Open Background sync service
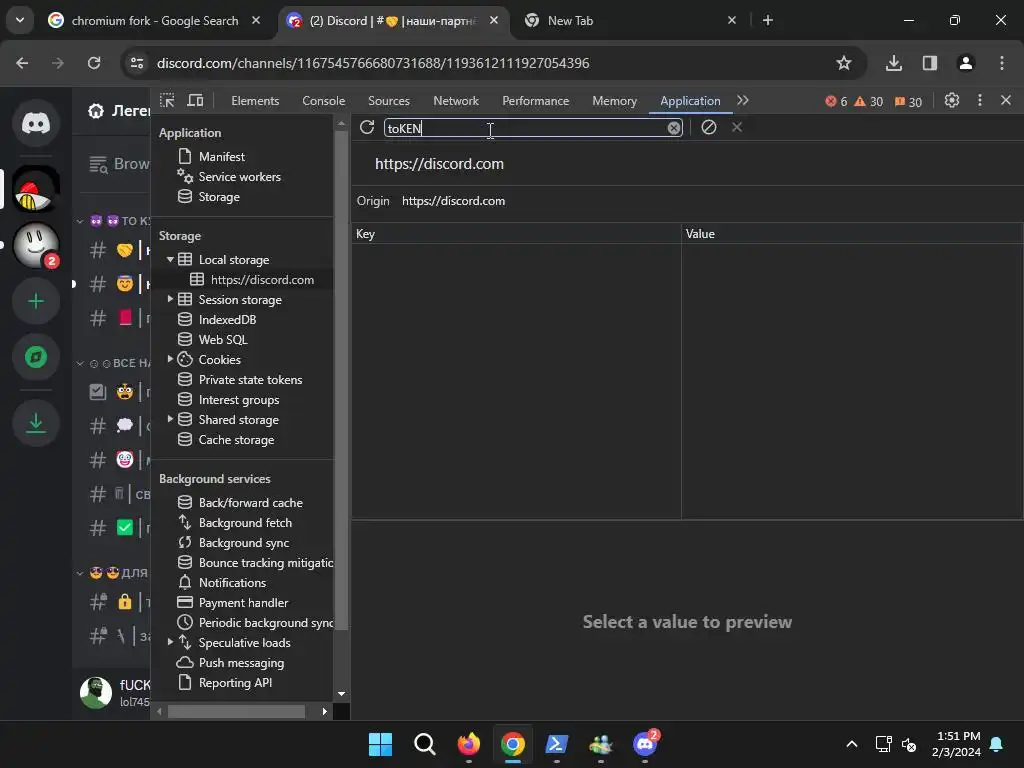This screenshot has height=768, width=1024. pyautogui.click(x=244, y=543)
